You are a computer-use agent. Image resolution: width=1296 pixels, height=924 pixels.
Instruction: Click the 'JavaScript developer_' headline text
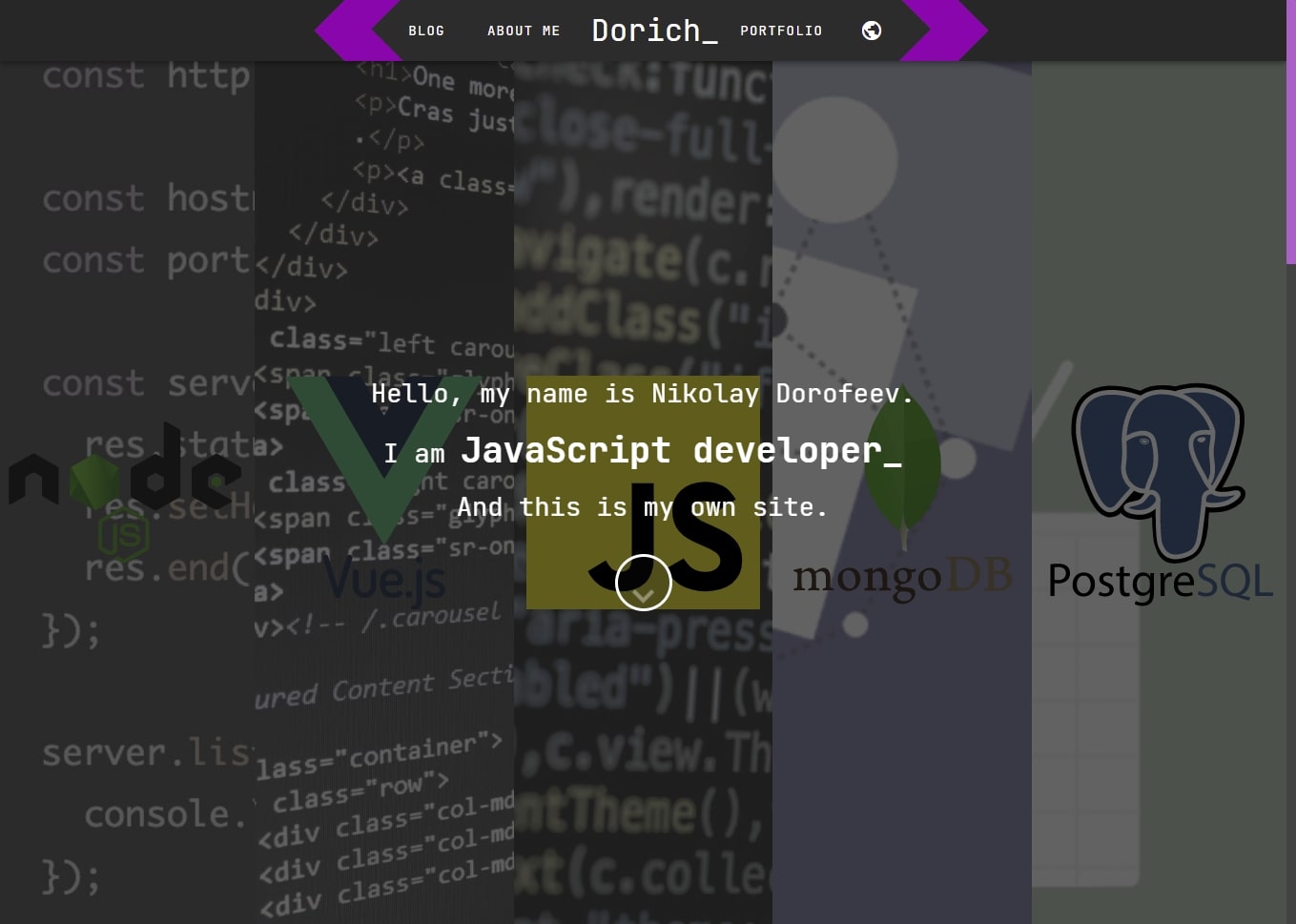[x=681, y=450]
